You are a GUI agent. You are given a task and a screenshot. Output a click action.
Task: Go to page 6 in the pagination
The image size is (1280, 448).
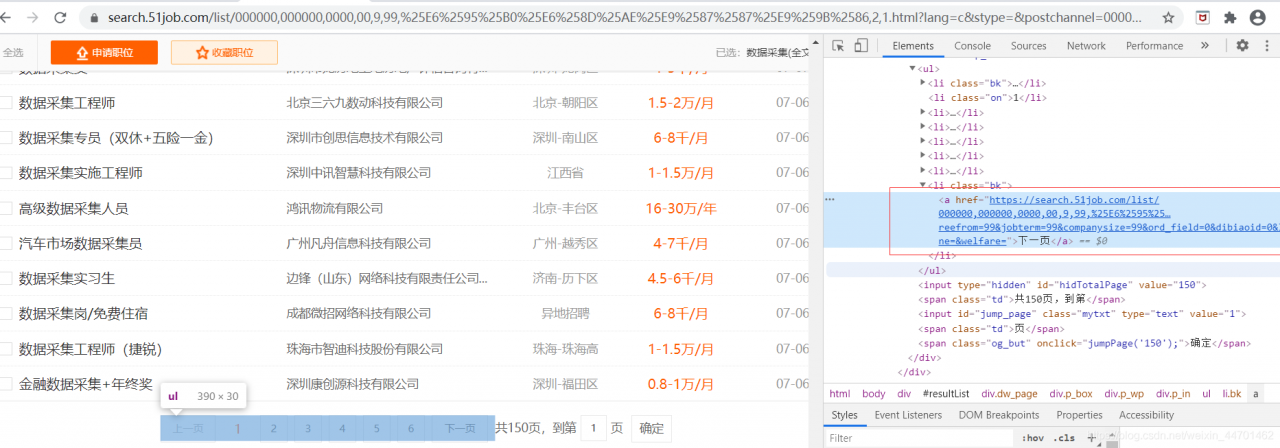pyautogui.click(x=411, y=428)
